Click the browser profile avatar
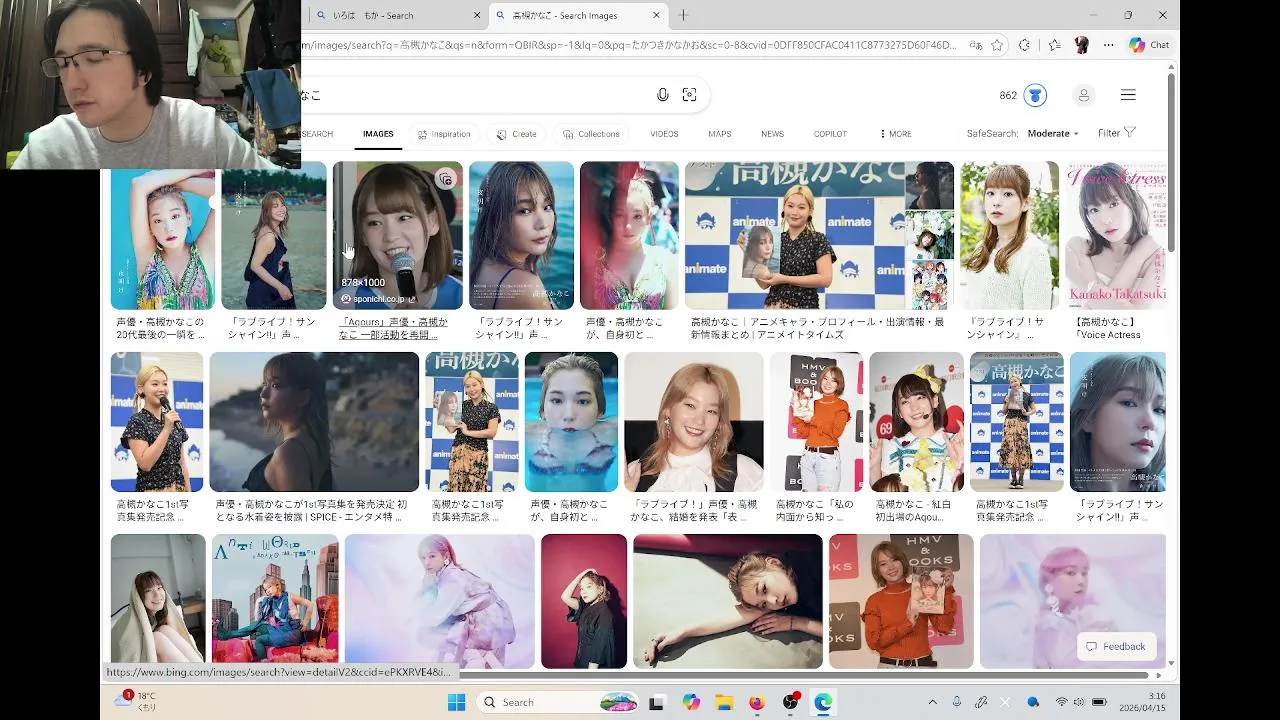This screenshot has width=1280, height=720. [x=1081, y=45]
